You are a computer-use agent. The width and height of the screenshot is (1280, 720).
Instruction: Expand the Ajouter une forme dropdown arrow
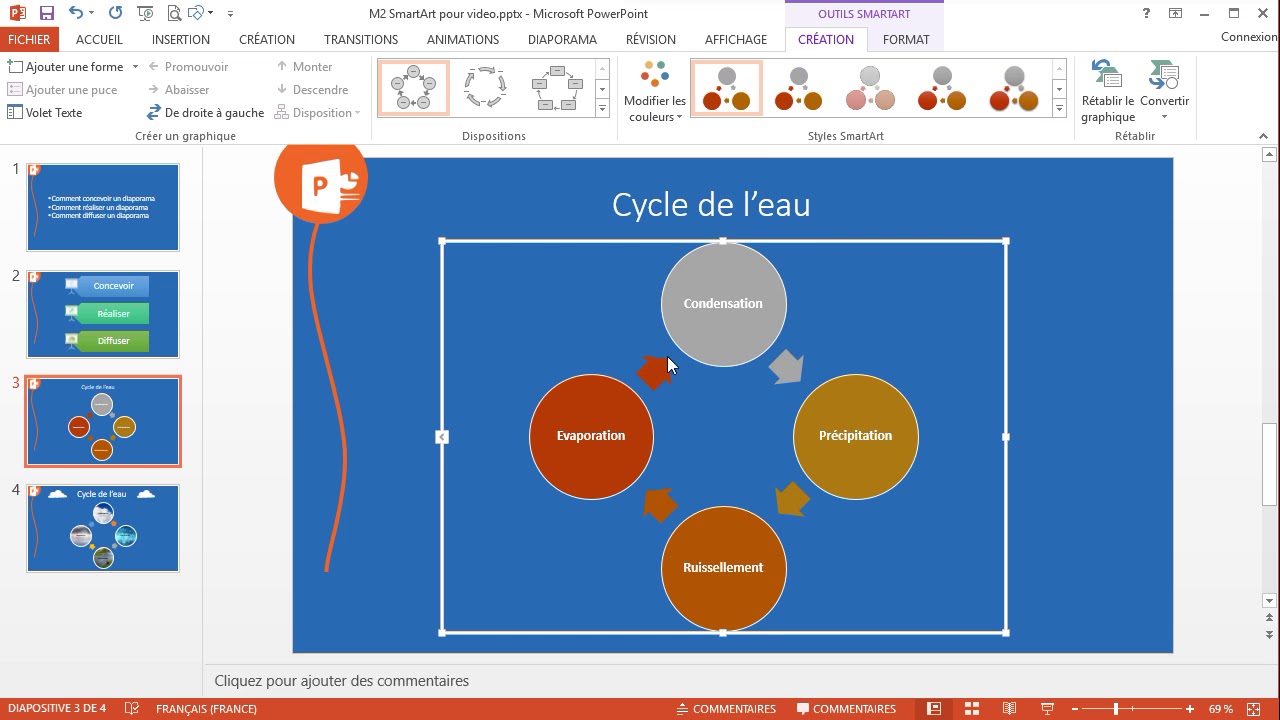135,67
